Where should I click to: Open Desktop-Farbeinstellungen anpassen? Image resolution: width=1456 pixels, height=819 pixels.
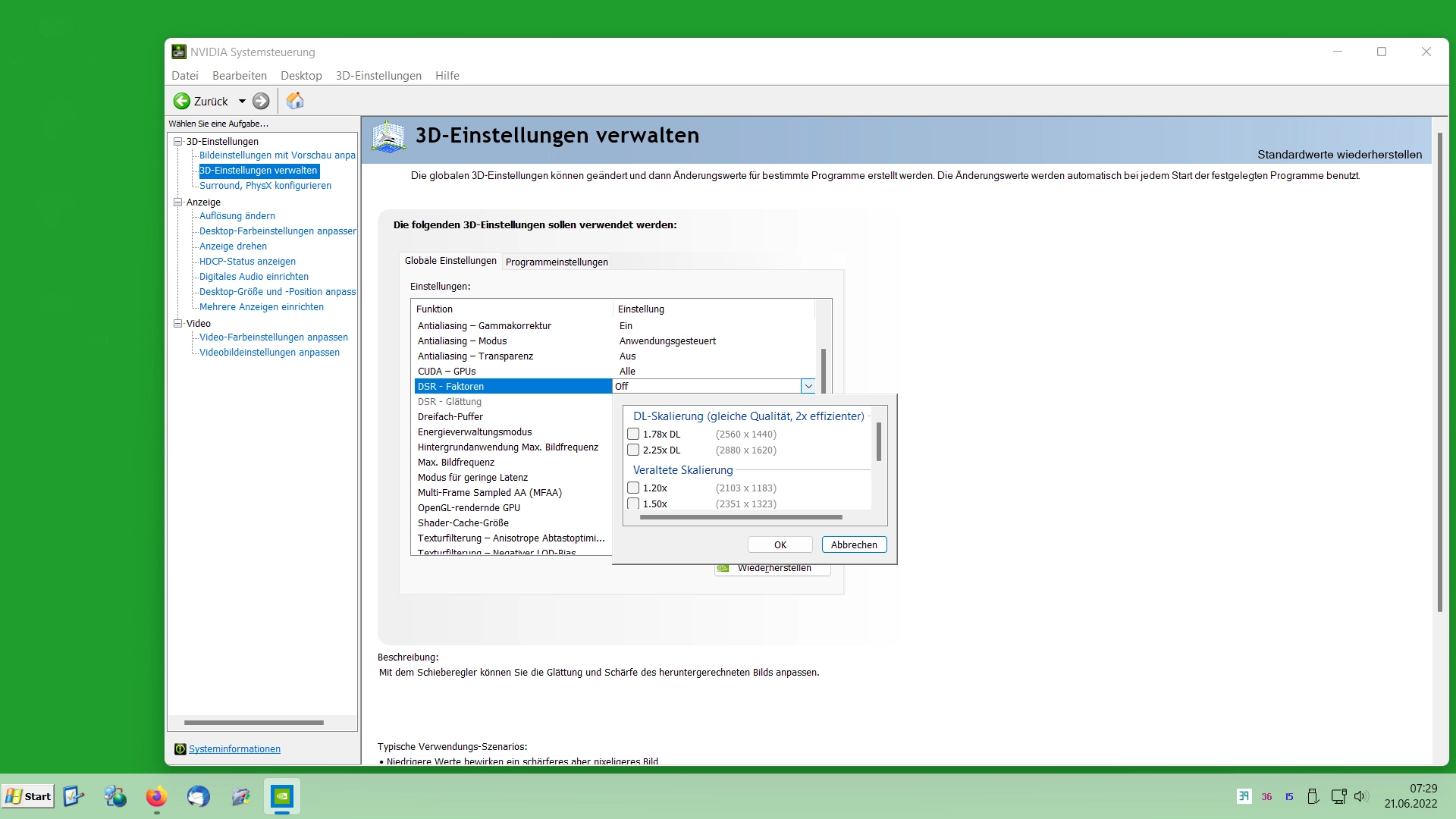click(278, 231)
